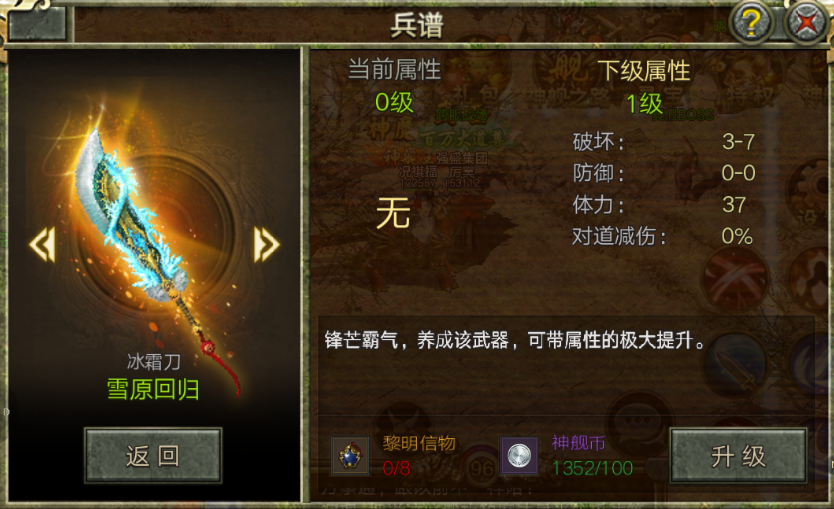Viewport: 834px width, 509px height.
Task: Click the 返回 button
Action: (x=153, y=456)
